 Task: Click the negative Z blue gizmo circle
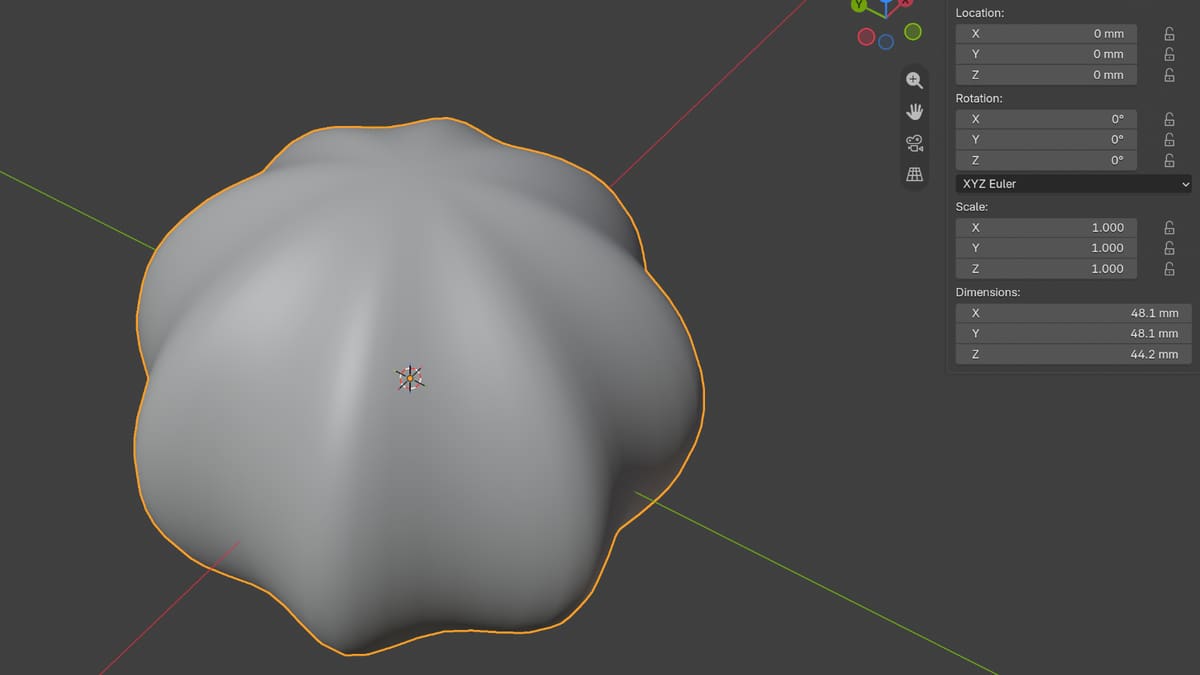click(886, 42)
